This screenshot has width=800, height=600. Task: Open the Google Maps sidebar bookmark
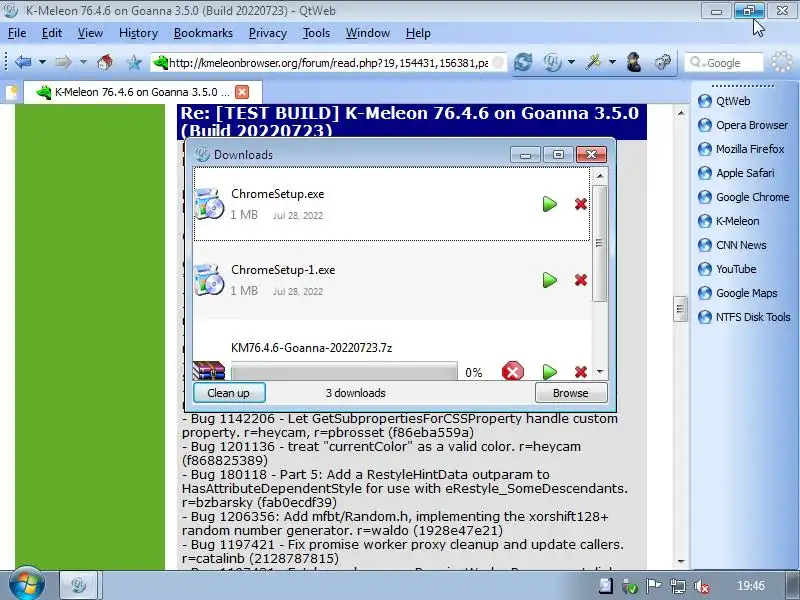coord(738,293)
